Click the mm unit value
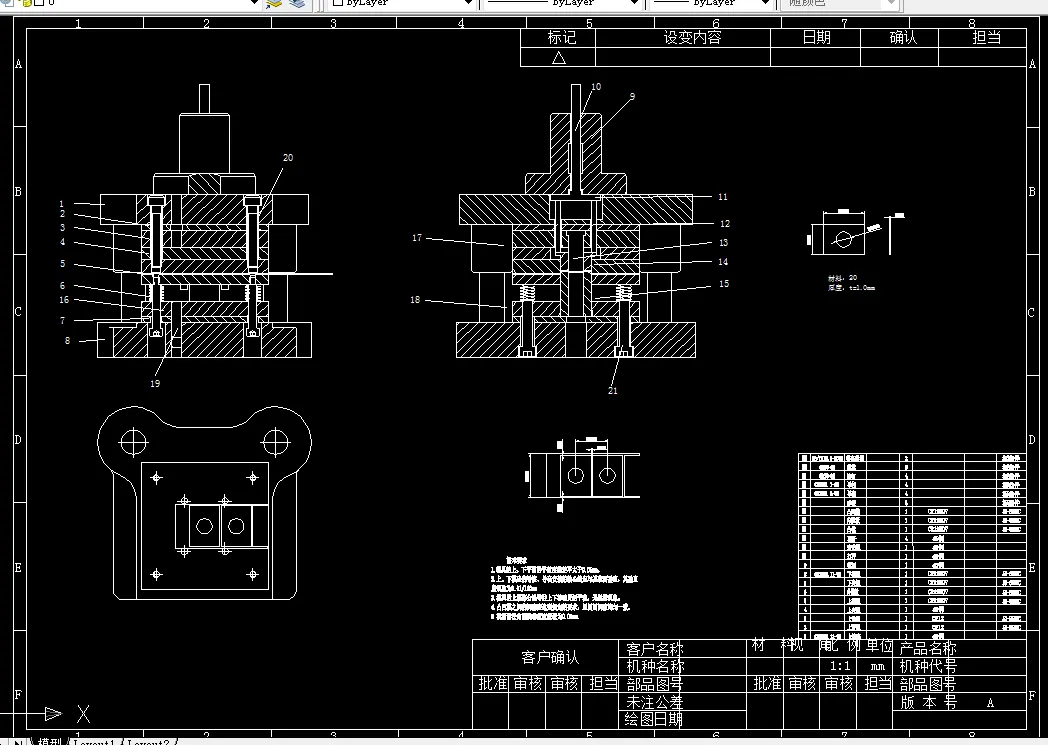Screen dimensions: 1048x745 point(878,667)
